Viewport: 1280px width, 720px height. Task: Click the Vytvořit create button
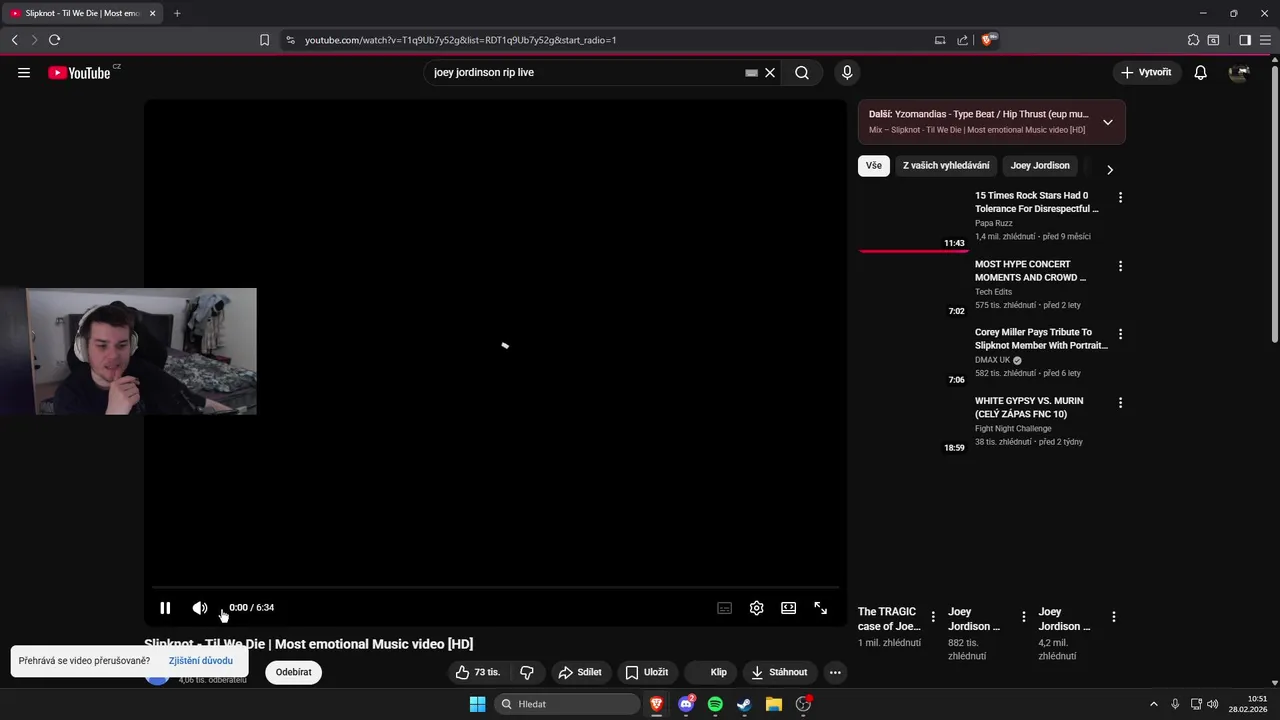(1146, 72)
